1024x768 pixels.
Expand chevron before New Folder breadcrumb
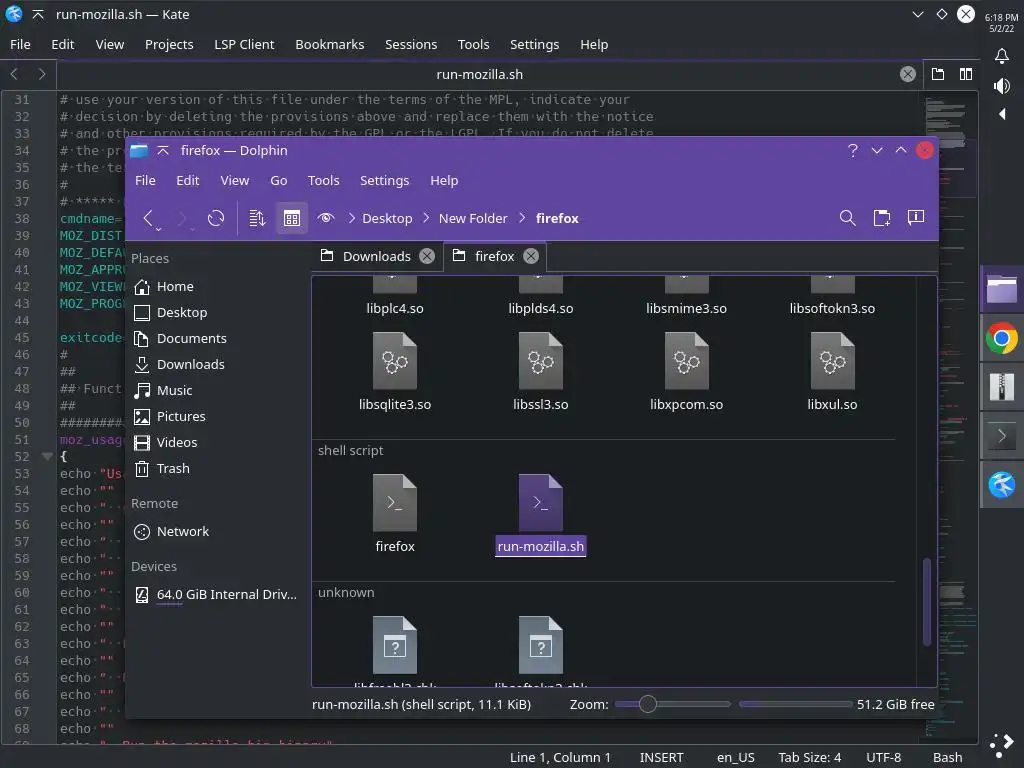point(426,218)
